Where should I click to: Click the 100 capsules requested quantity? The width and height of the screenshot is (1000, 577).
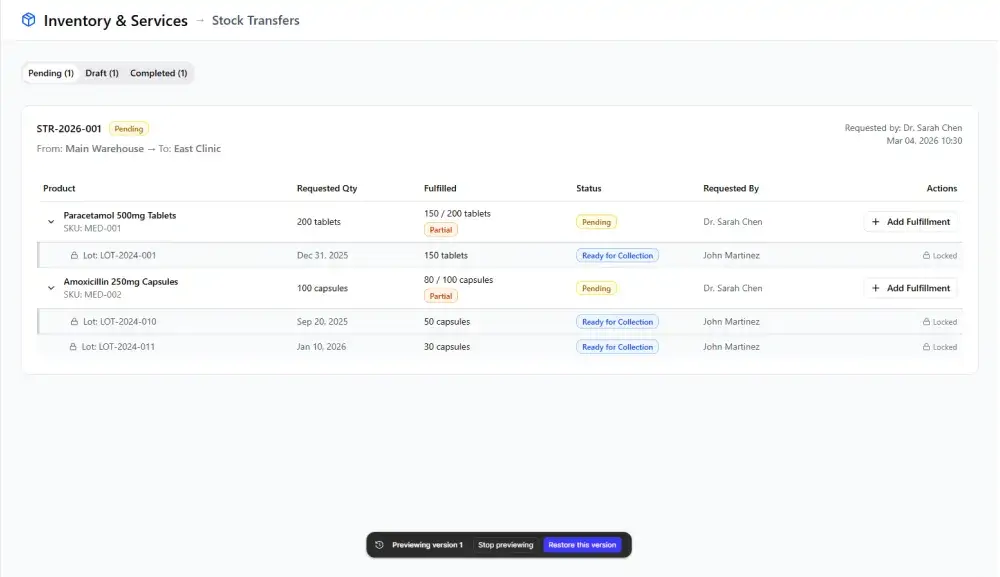point(322,288)
